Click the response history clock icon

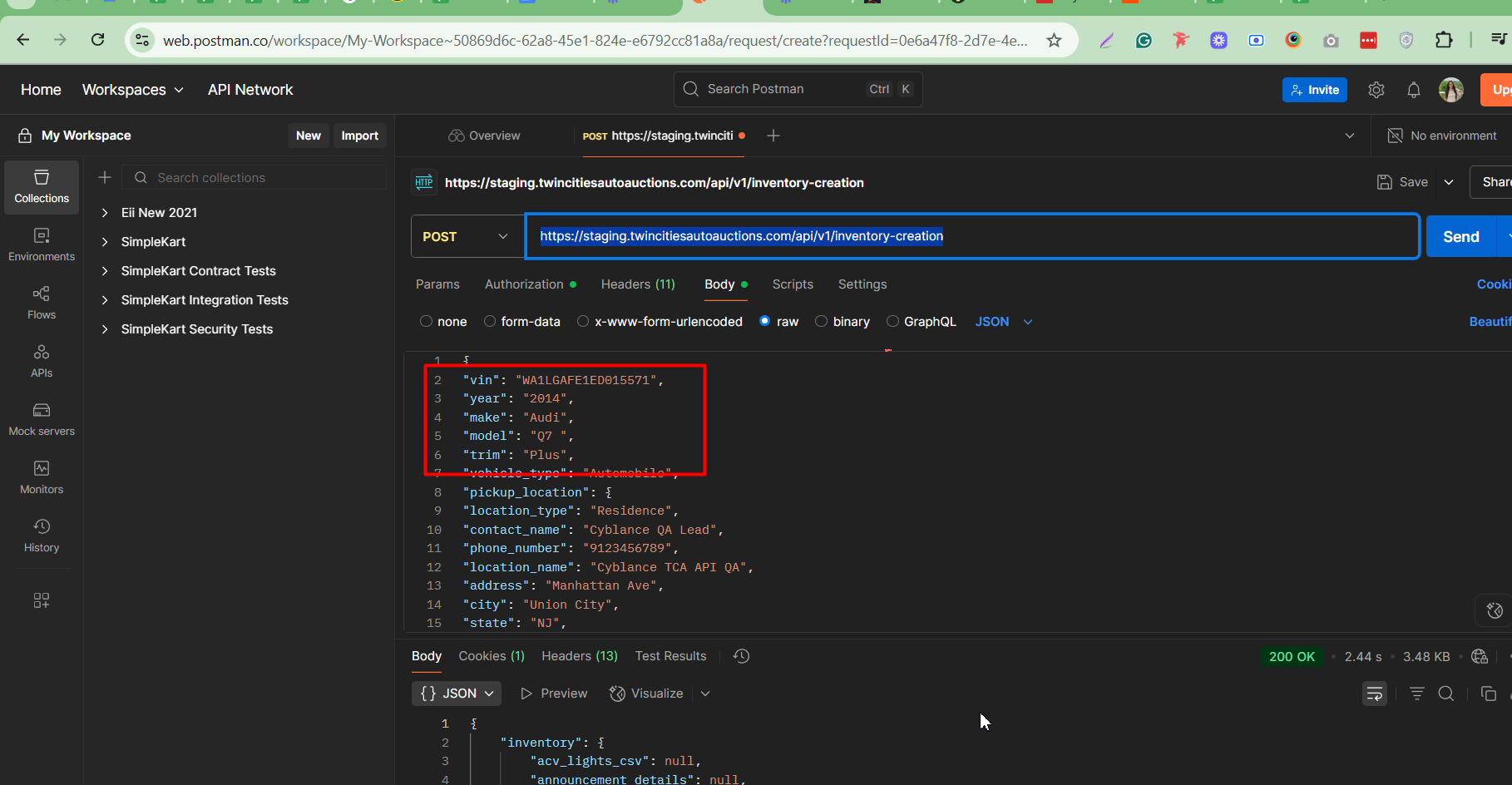(742, 656)
